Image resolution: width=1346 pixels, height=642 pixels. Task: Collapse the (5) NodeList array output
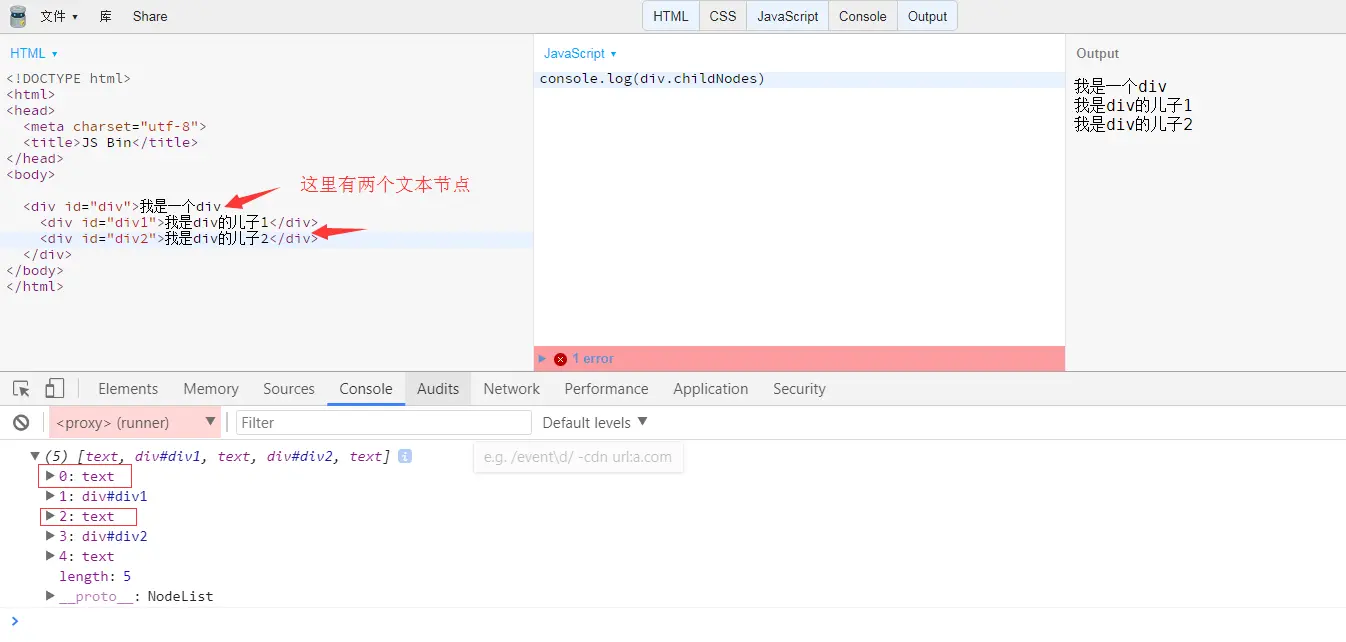coord(35,456)
